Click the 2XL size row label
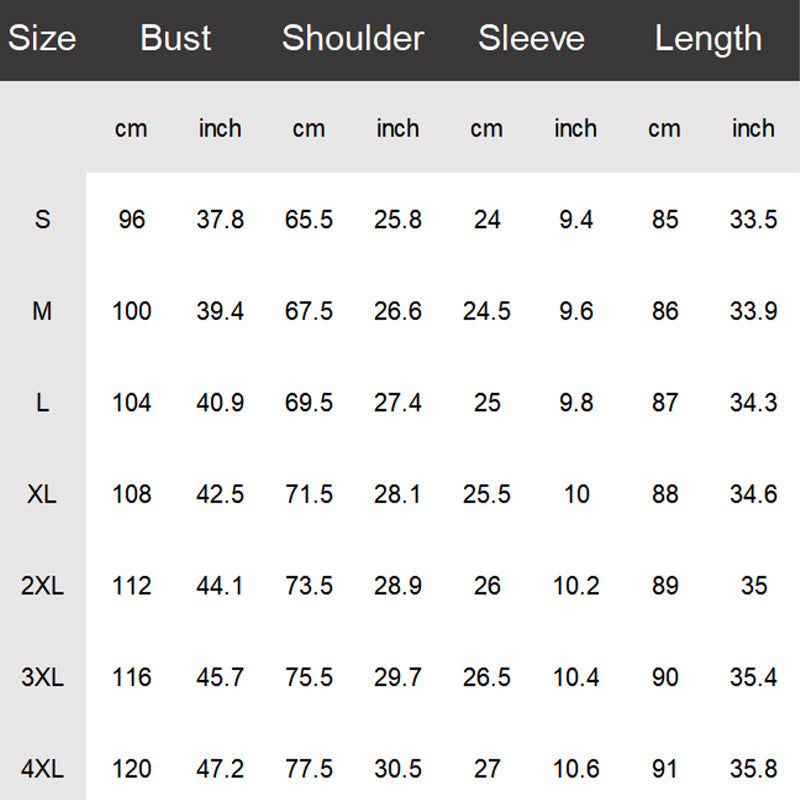The width and height of the screenshot is (800, 800). click(x=42, y=586)
